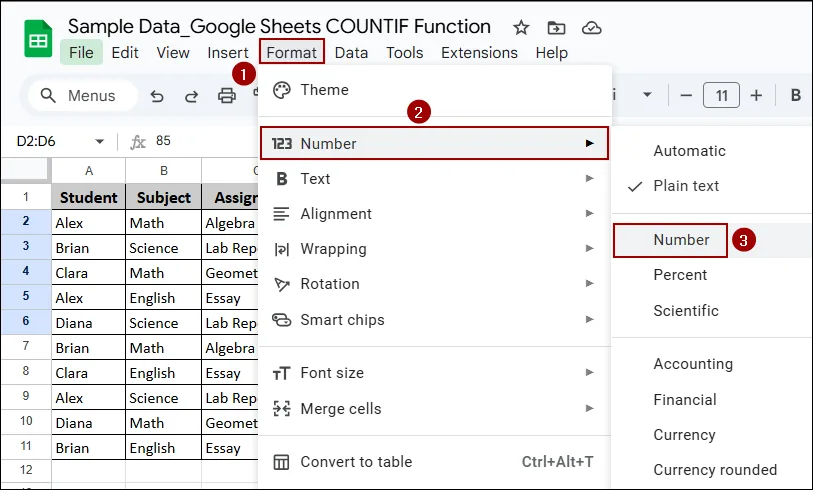Select Currency rounded format
Image resolution: width=813 pixels, height=490 pixels.
[x=712, y=470]
